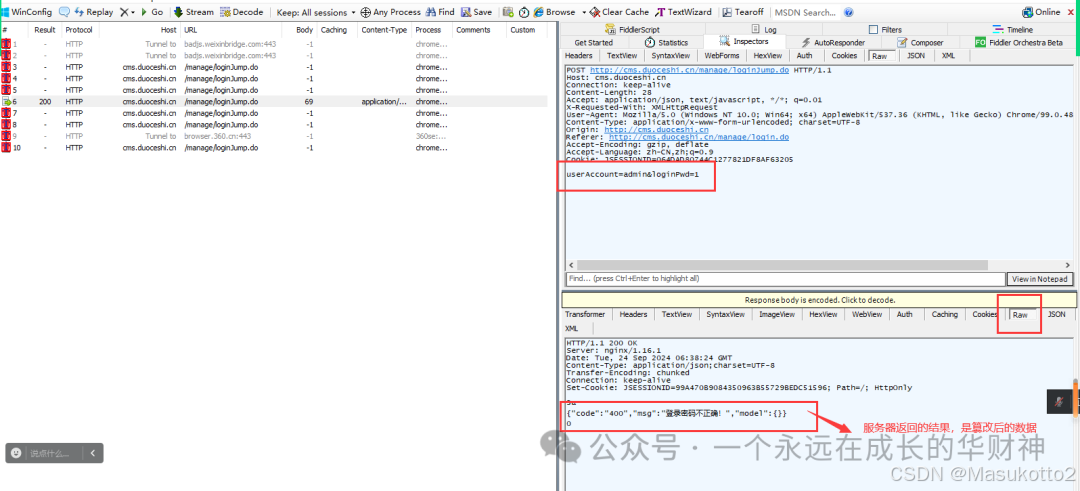This screenshot has width=1080, height=491.
Task: Open Fiddler Orchestra Beta tab
Action: (x=1019, y=43)
